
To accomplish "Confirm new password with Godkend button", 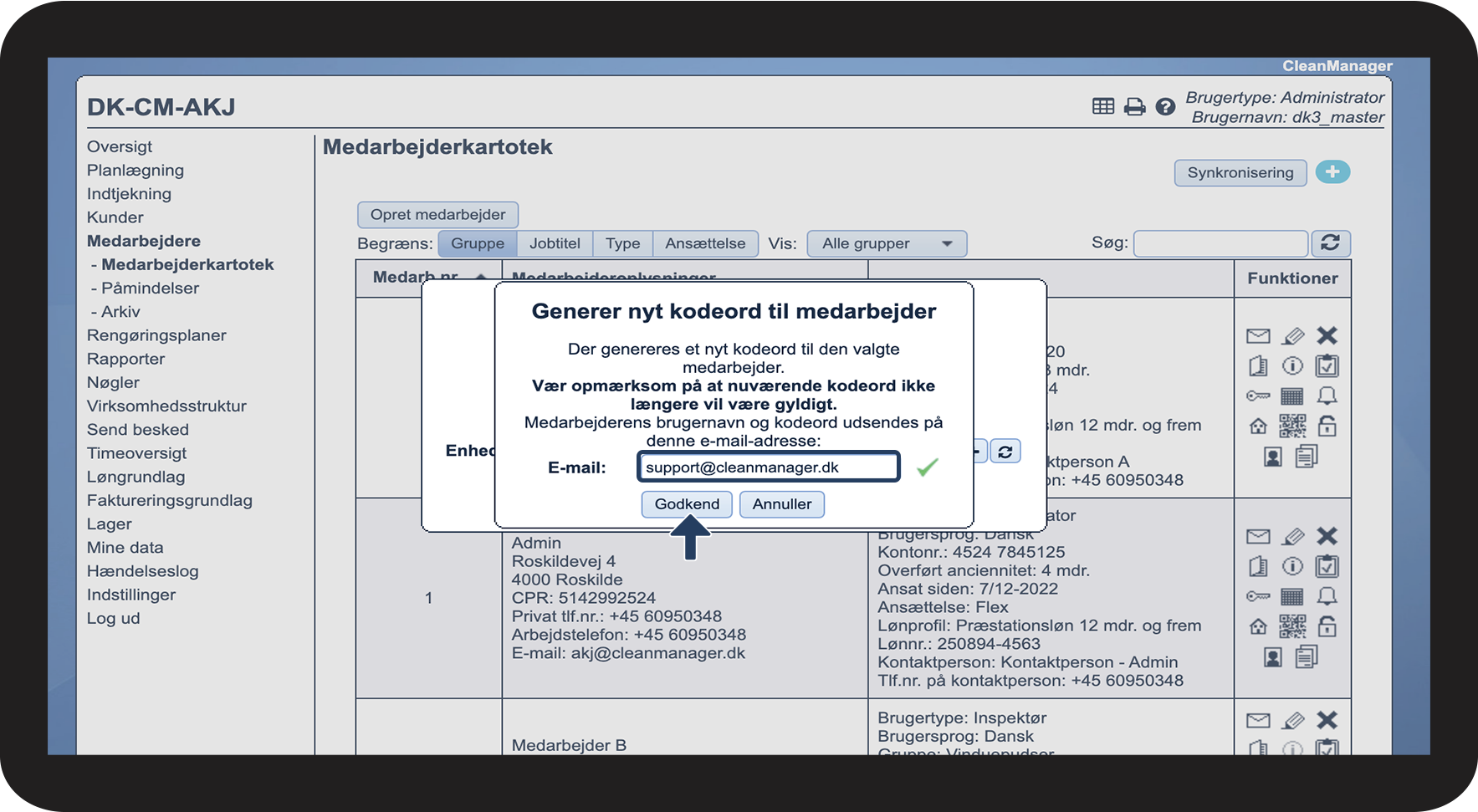I will [687, 504].
